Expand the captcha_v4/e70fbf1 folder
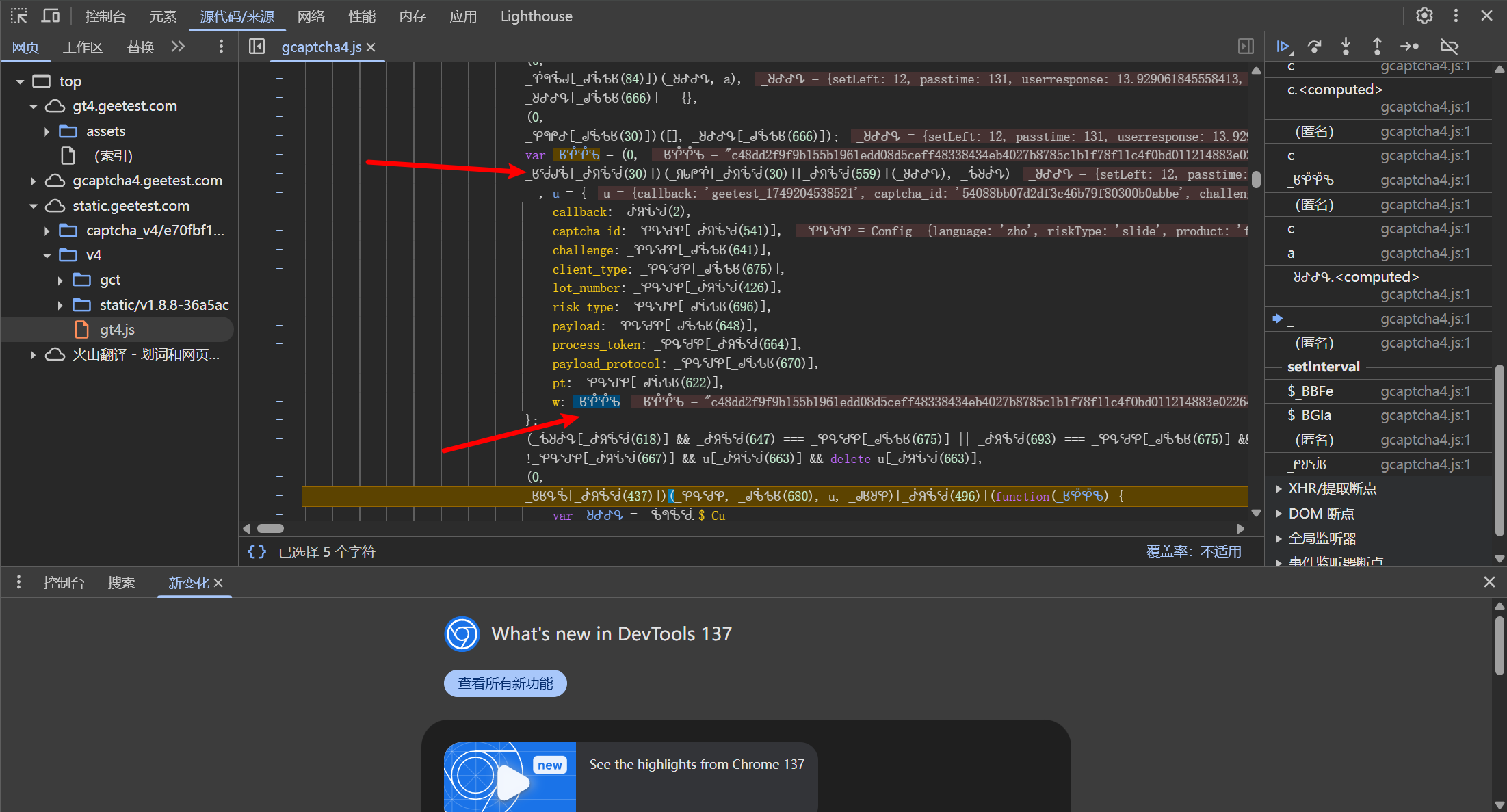Image resolution: width=1507 pixels, height=812 pixels. pyautogui.click(x=47, y=231)
